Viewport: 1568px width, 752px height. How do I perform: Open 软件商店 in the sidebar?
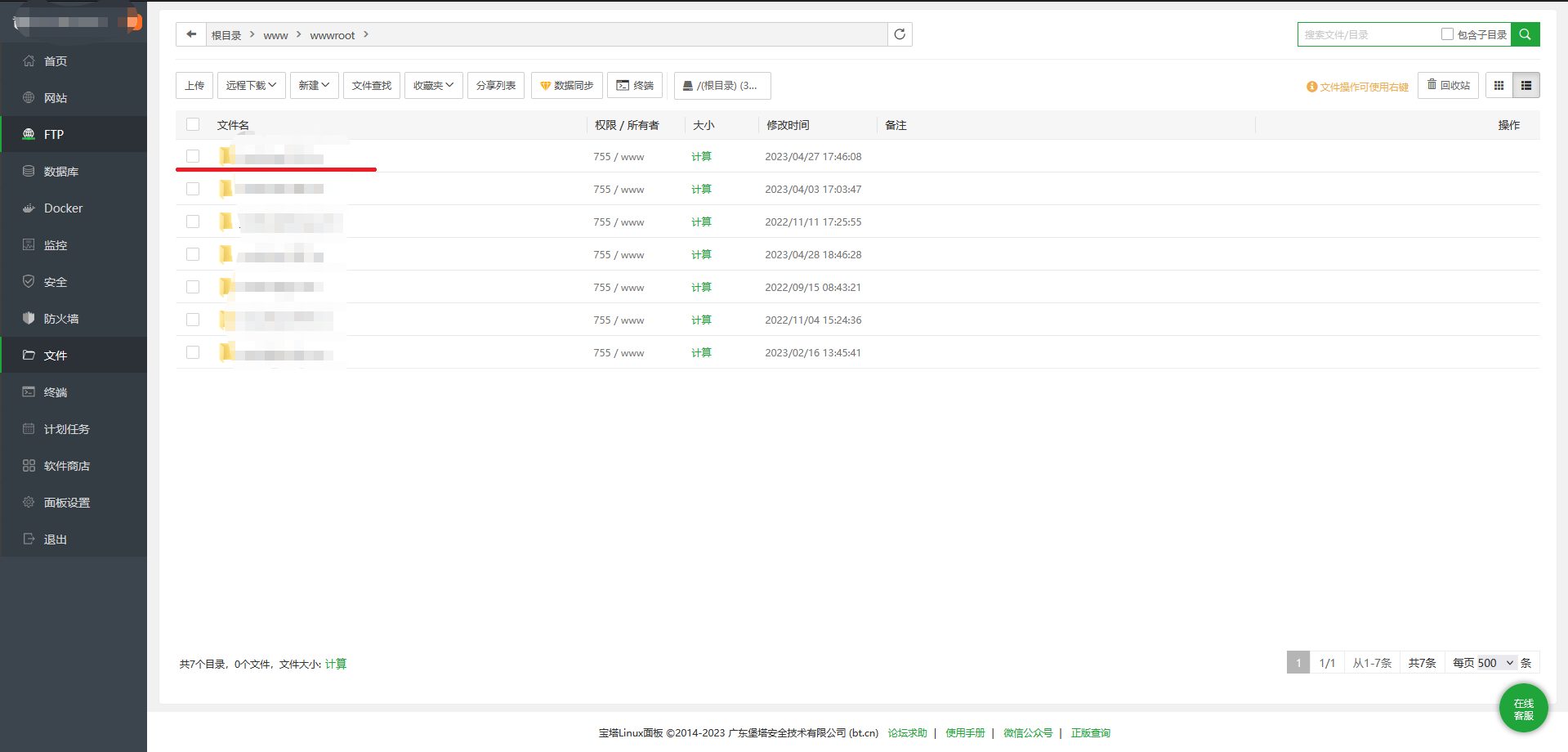point(74,466)
